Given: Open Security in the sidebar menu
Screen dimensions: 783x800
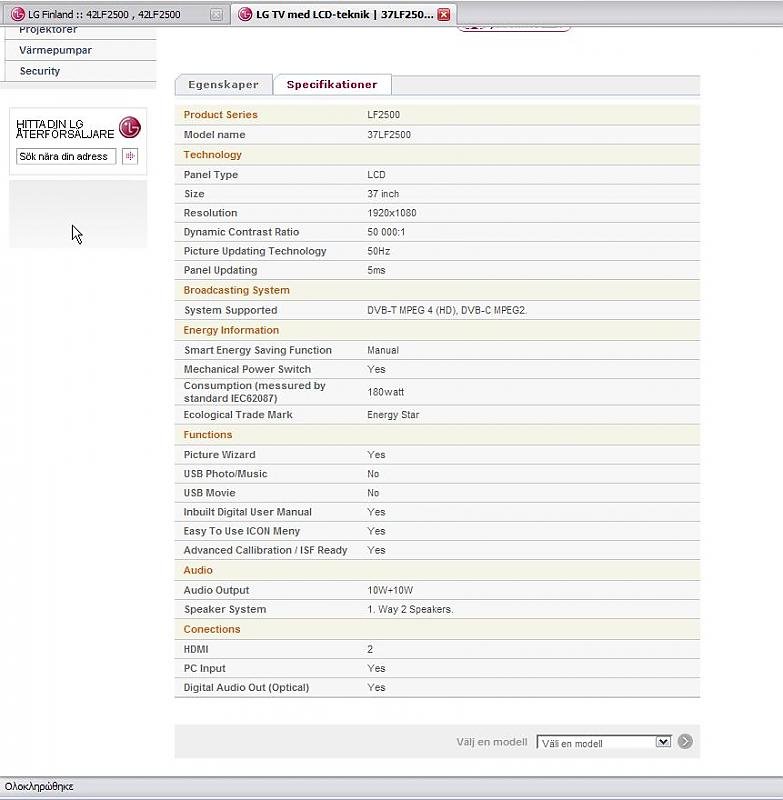Looking at the screenshot, I should coord(40,71).
